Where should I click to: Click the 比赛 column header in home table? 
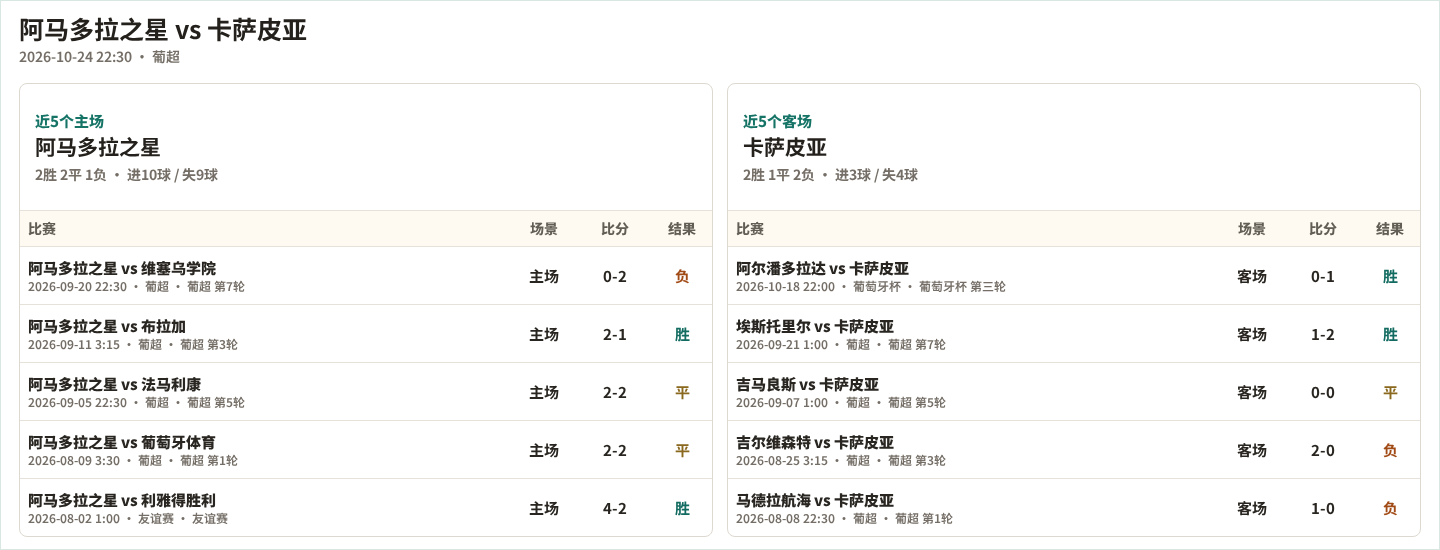point(42,228)
